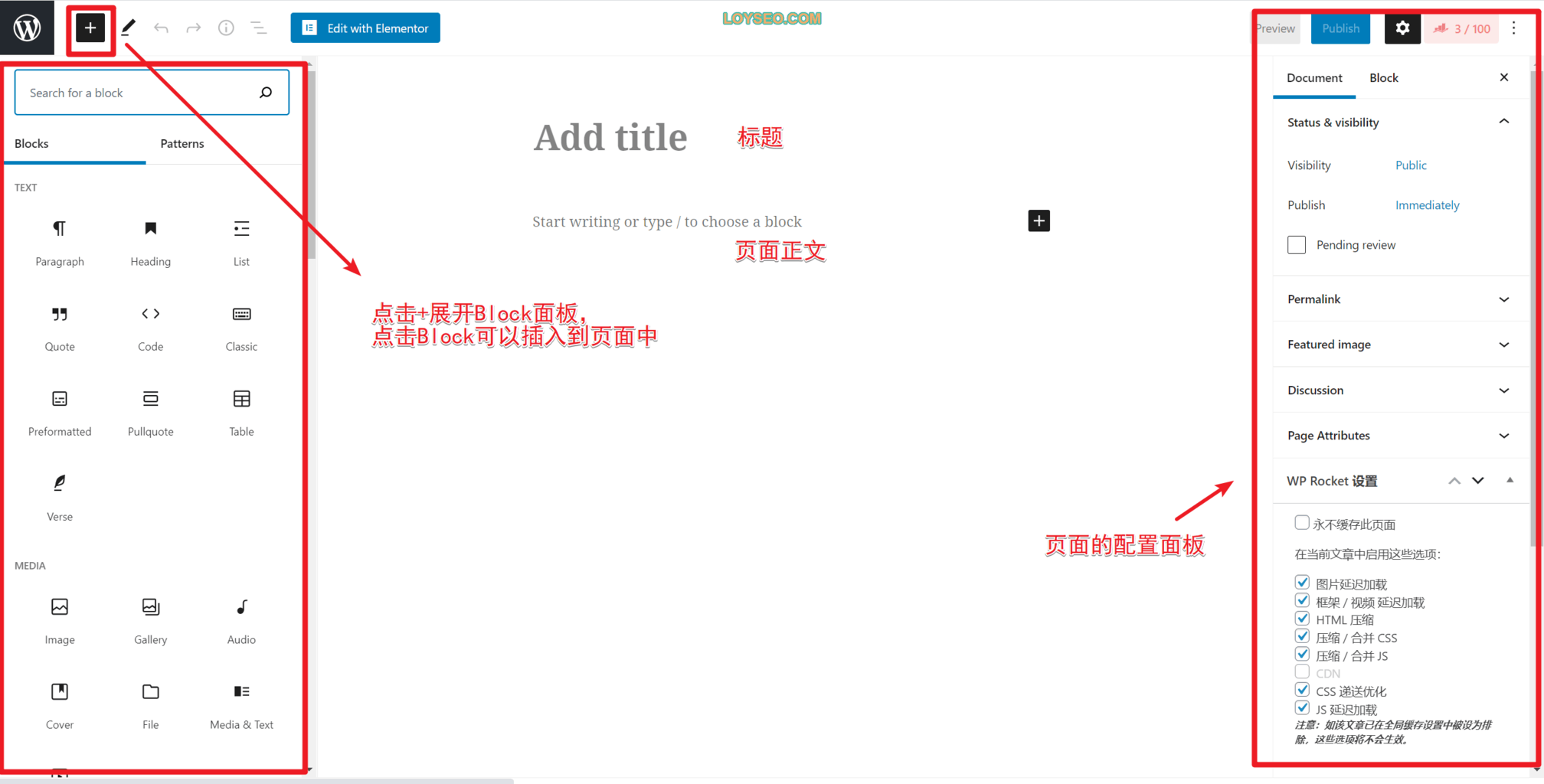This screenshot has width=1544, height=784.
Task: Open the 3 / 100 SEO score indicator
Action: click(1462, 28)
